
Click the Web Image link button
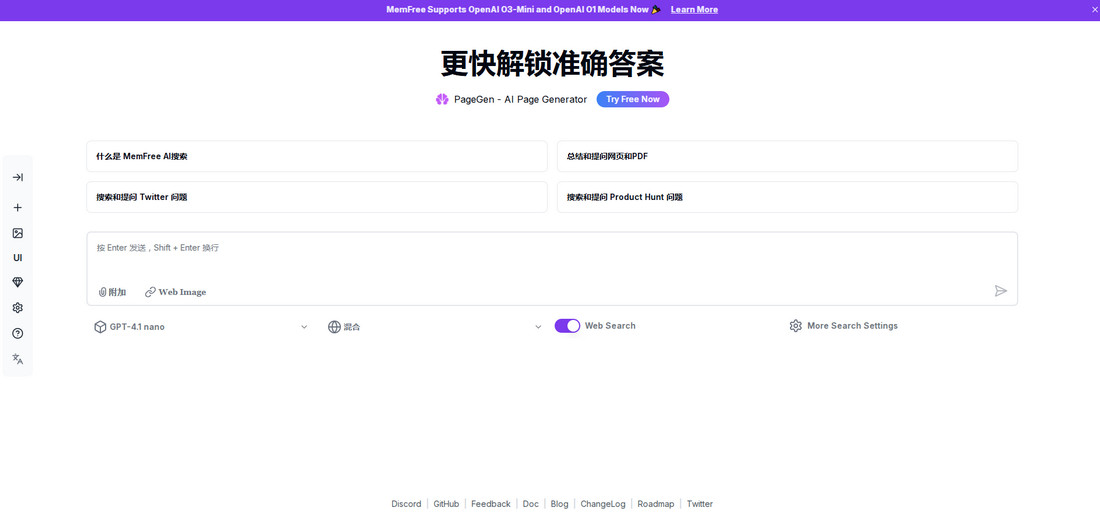[175, 292]
